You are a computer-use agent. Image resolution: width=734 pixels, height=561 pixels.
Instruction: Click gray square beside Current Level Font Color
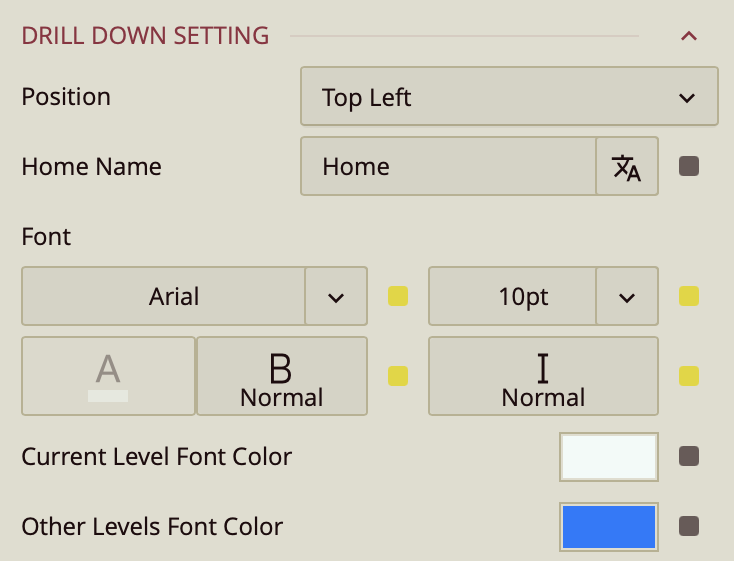[x=689, y=456]
